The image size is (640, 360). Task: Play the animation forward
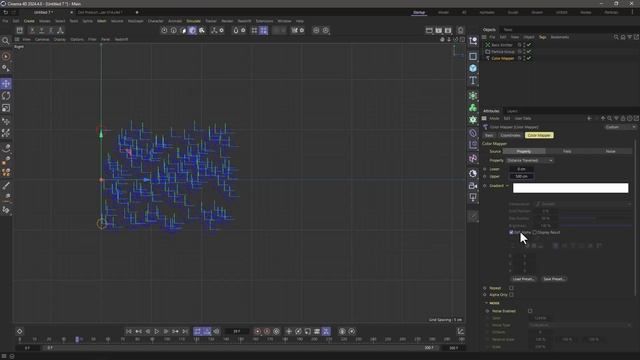(x=157, y=331)
